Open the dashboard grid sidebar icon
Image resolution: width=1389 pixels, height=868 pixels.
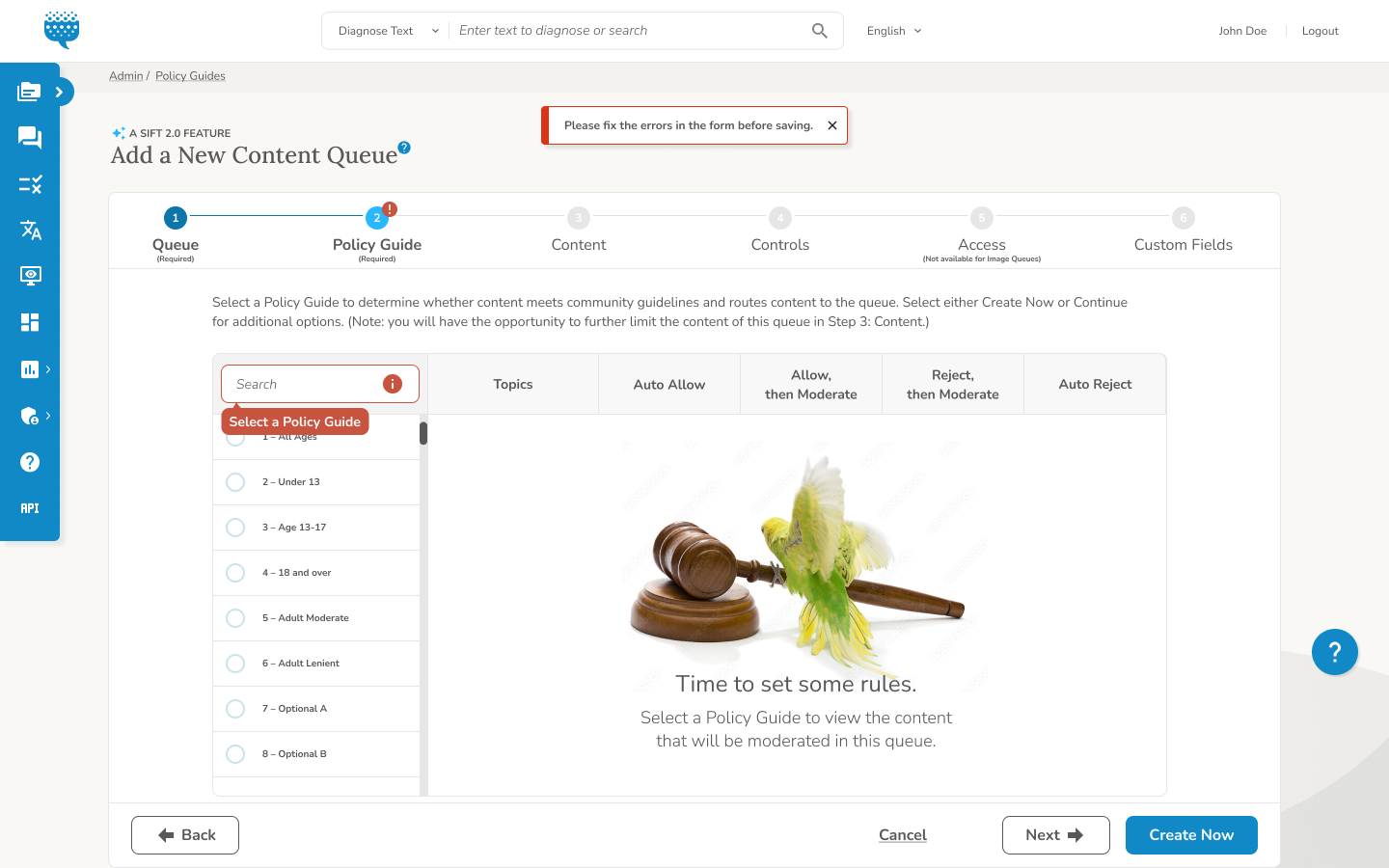[x=30, y=322]
